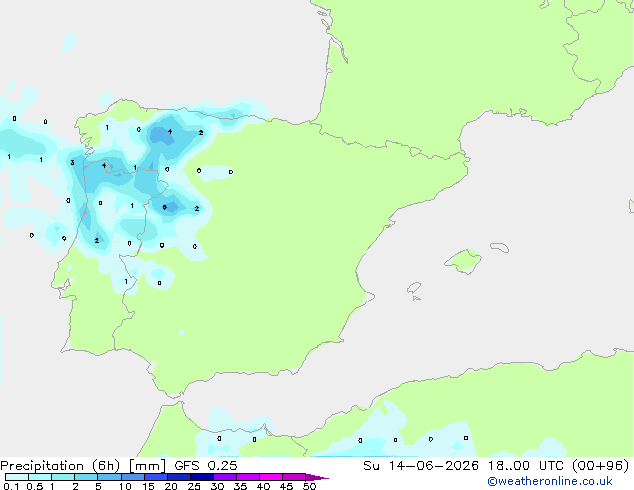Select the '50' legend scale value

[x=309, y=486]
